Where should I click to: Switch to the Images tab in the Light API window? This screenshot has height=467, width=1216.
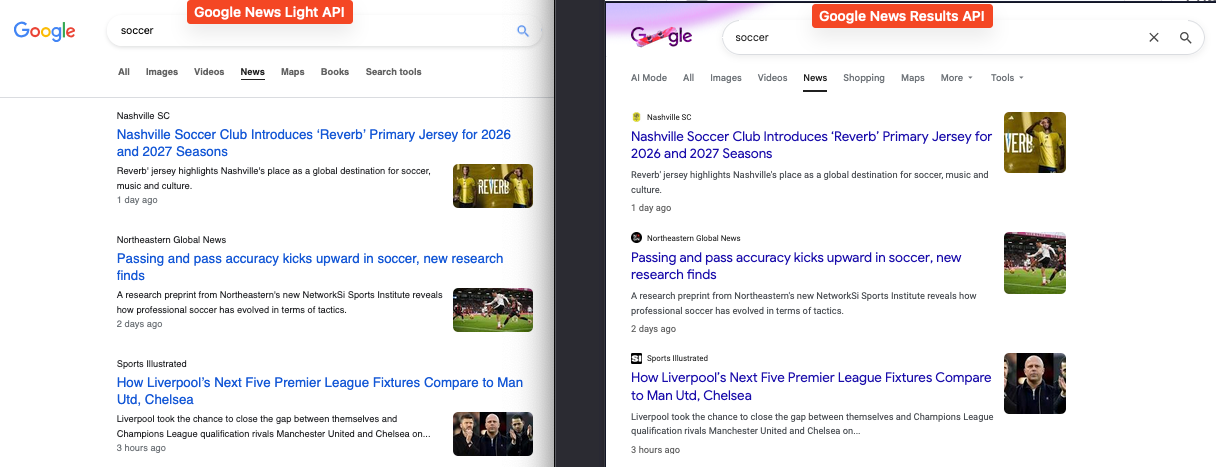(x=162, y=72)
